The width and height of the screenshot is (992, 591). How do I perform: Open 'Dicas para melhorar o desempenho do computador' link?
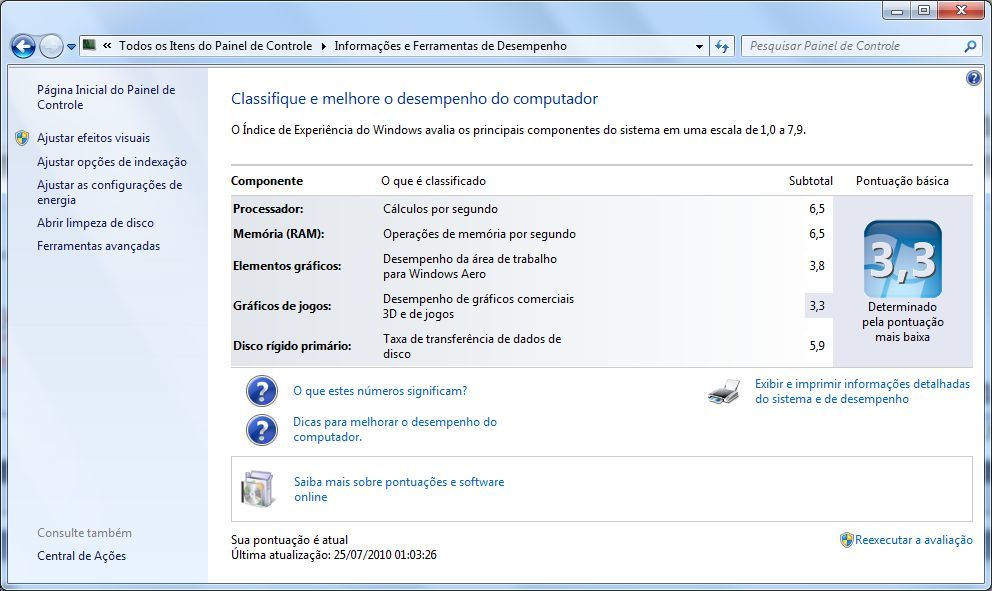(395, 430)
